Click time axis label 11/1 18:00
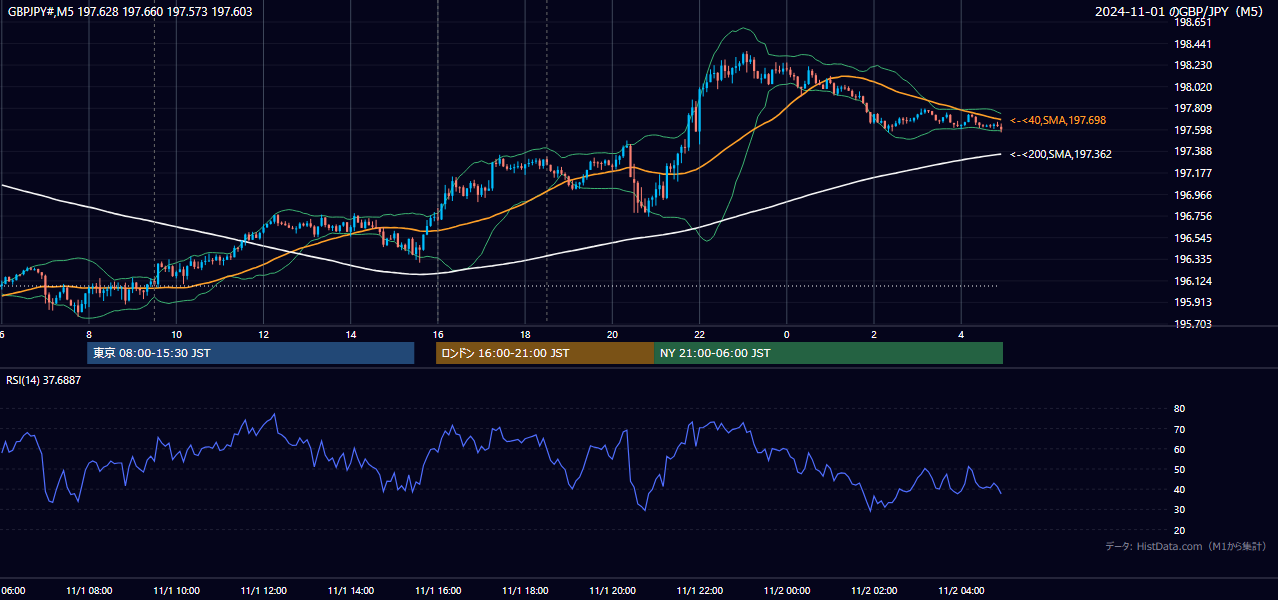 tap(524, 591)
